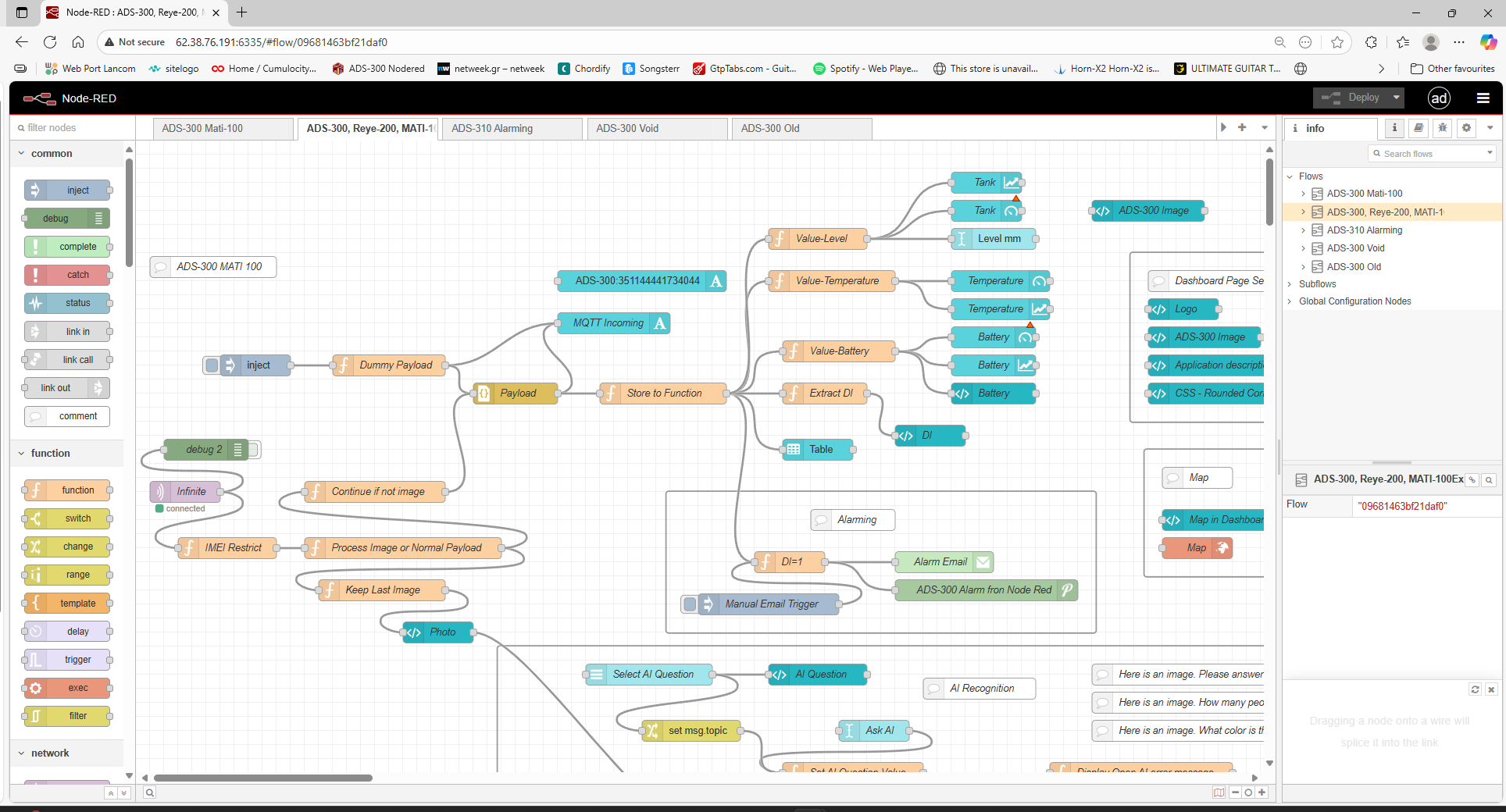Click the workspace vertical scrollbar
The width and height of the screenshot is (1506, 812).
point(1269,191)
